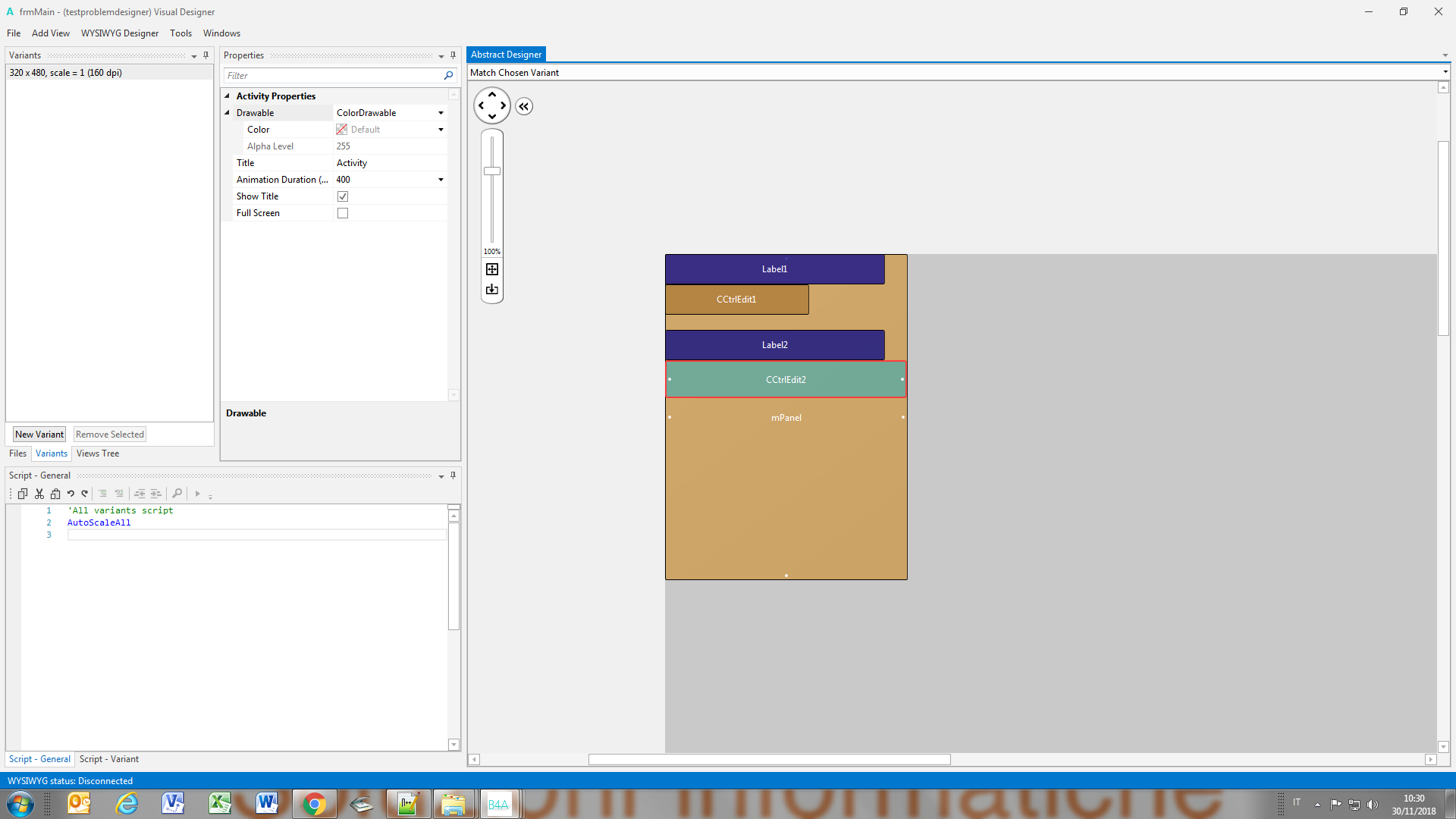Click the undo icon in script toolbar
Viewport: 1456px width, 819px height.
pos(71,494)
